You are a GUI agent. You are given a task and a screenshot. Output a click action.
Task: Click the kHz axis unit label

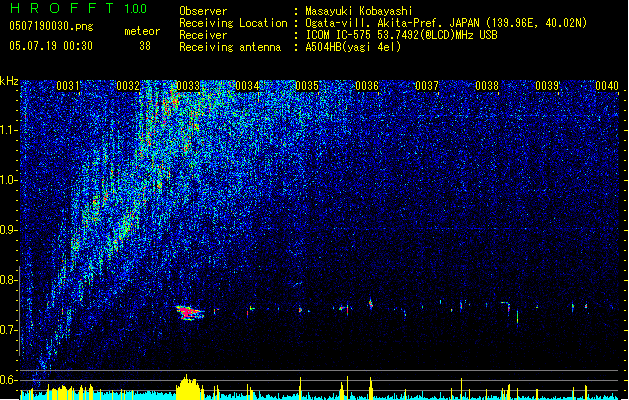coord(9,81)
